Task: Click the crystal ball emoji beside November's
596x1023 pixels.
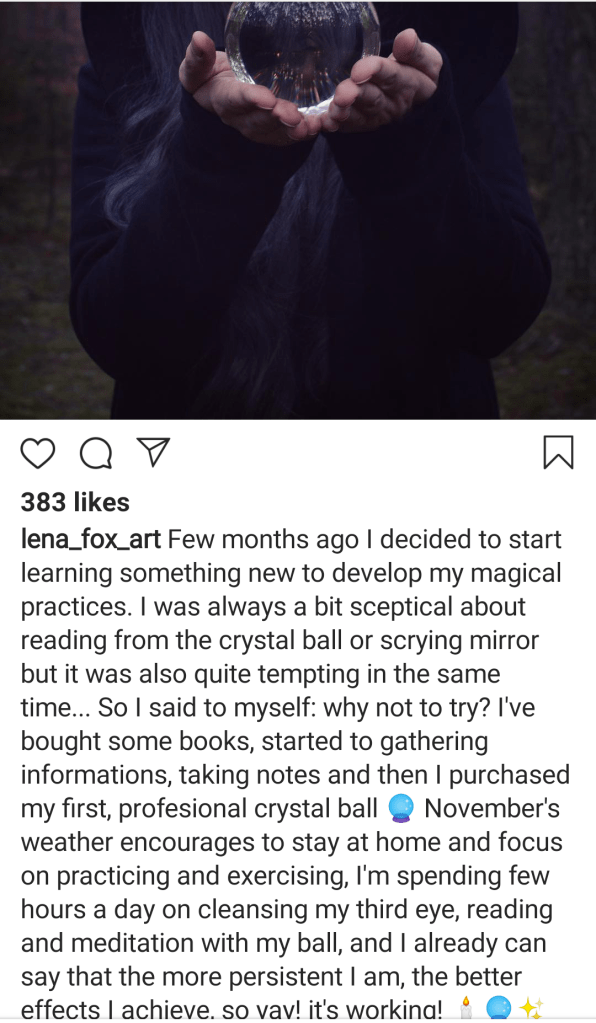Action: coord(401,808)
